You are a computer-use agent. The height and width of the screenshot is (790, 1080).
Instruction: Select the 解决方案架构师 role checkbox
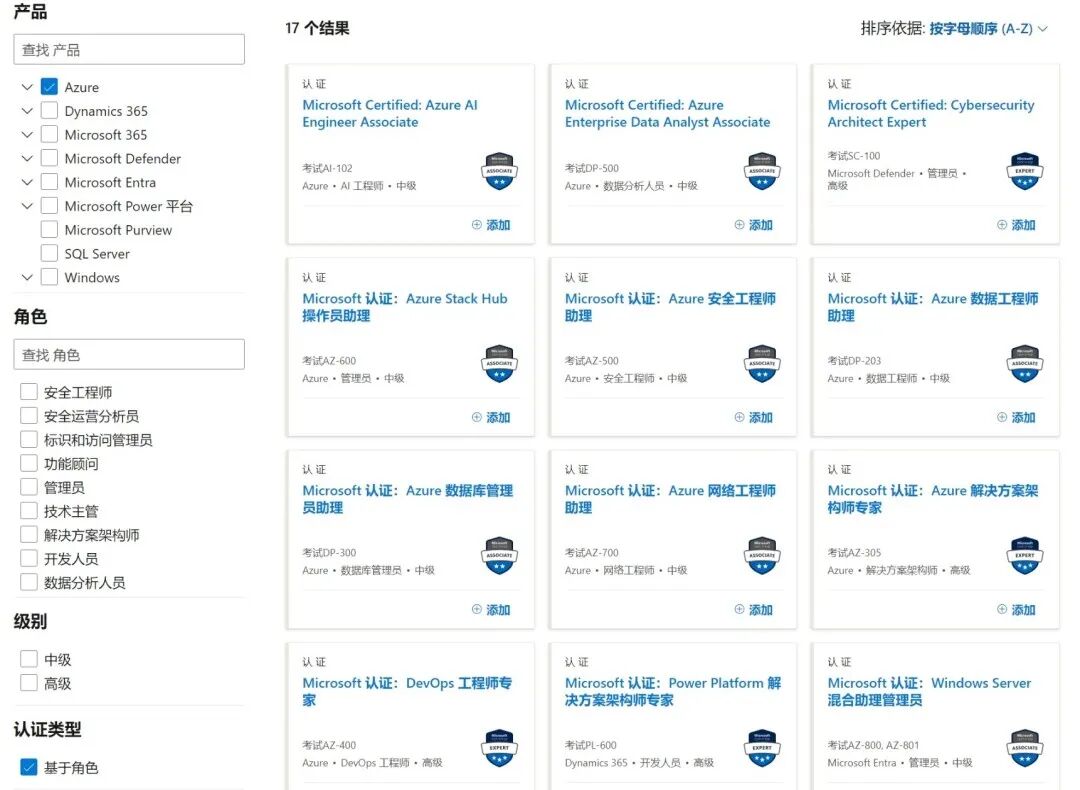click(x=28, y=534)
